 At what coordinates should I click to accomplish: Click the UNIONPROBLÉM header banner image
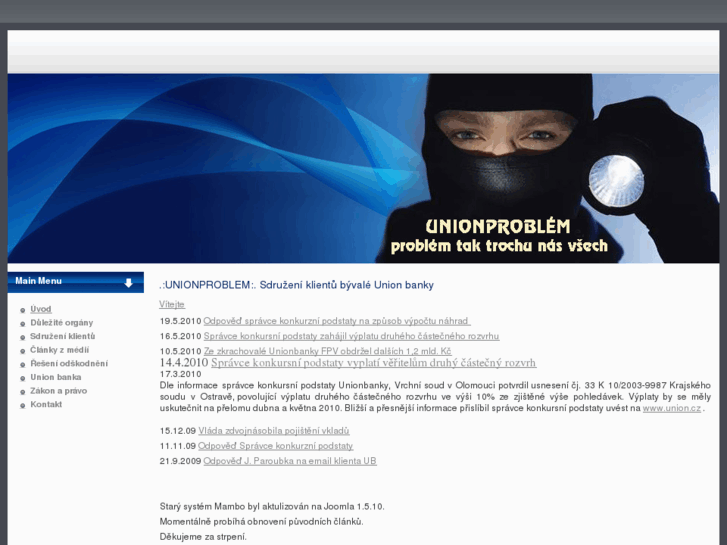coord(364,168)
